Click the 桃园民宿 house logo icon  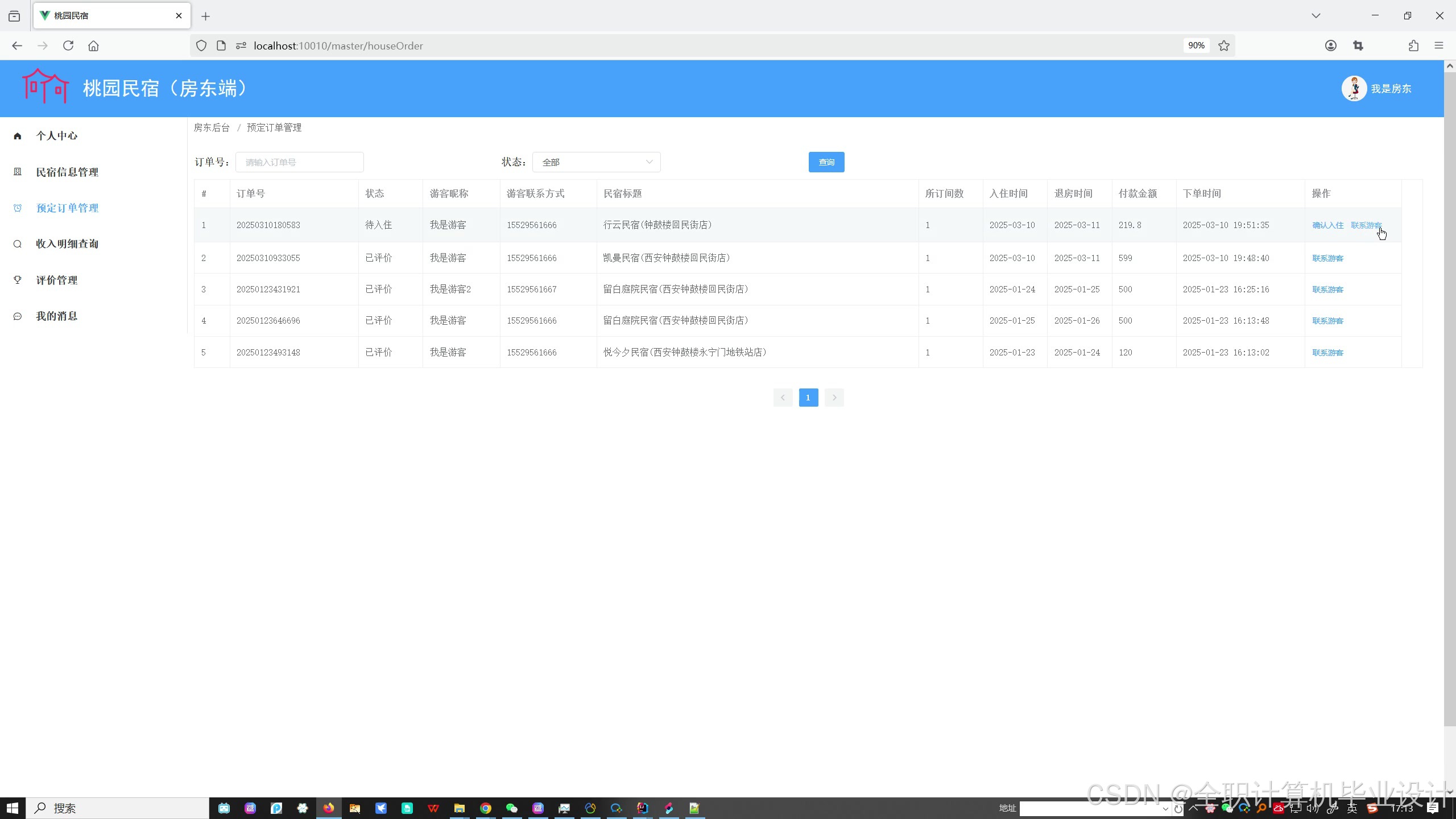coord(45,86)
